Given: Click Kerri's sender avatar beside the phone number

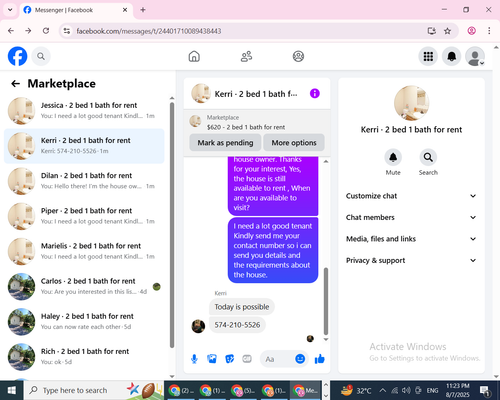Looking at the screenshot, I should click(x=198, y=326).
